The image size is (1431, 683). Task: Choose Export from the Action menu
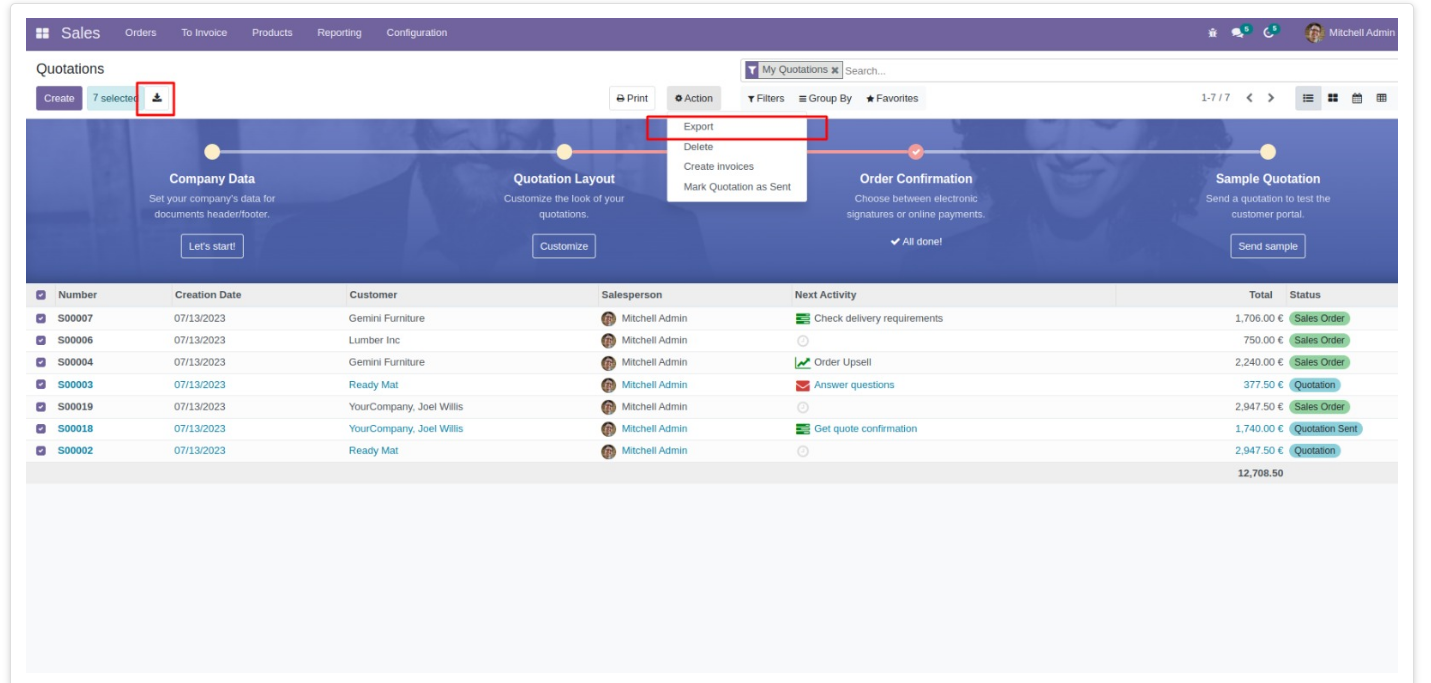pos(737,127)
